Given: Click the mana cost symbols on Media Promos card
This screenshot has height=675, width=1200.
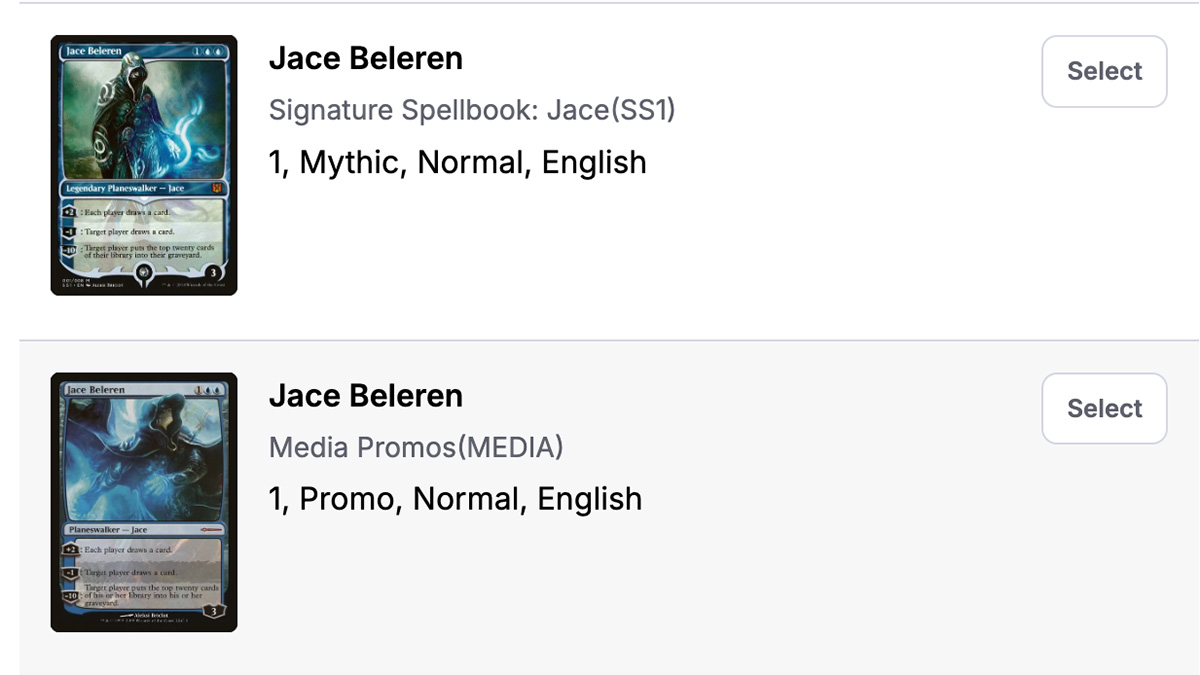Looking at the screenshot, I should pyautogui.click(x=207, y=388).
